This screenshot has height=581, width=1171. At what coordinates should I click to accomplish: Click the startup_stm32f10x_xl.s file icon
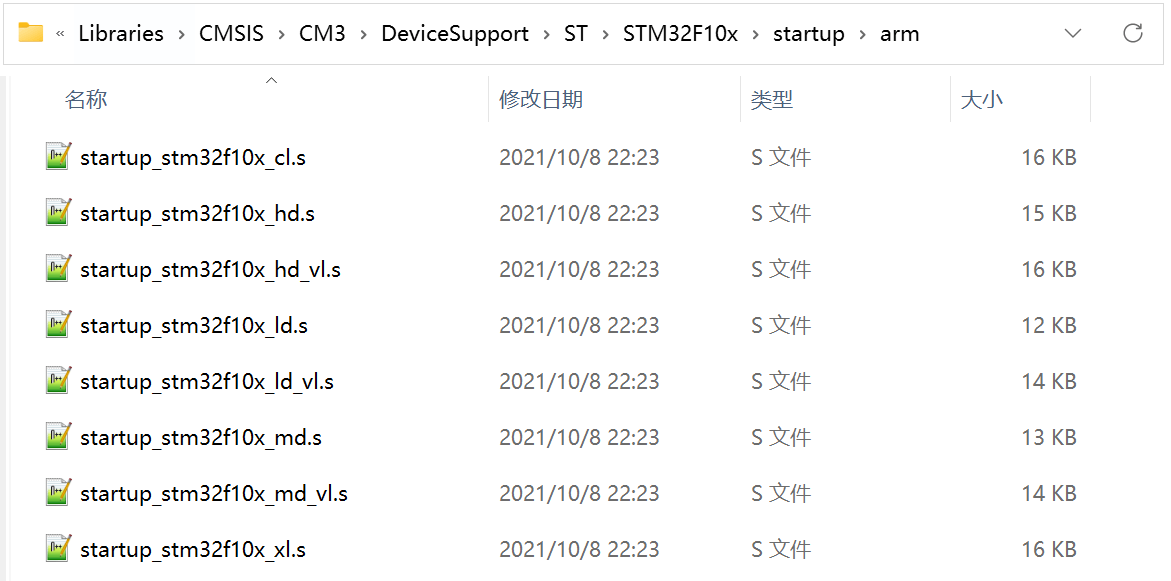pyautogui.click(x=59, y=548)
